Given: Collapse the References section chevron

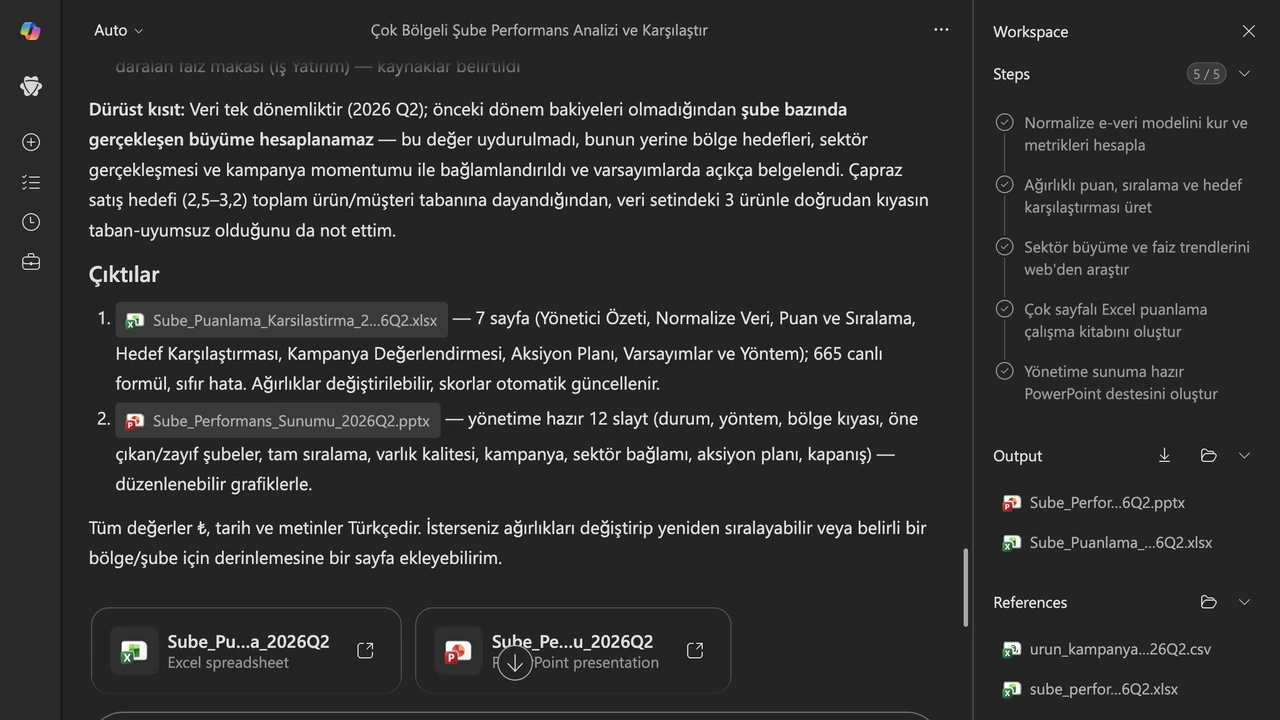Looking at the screenshot, I should [1245, 602].
